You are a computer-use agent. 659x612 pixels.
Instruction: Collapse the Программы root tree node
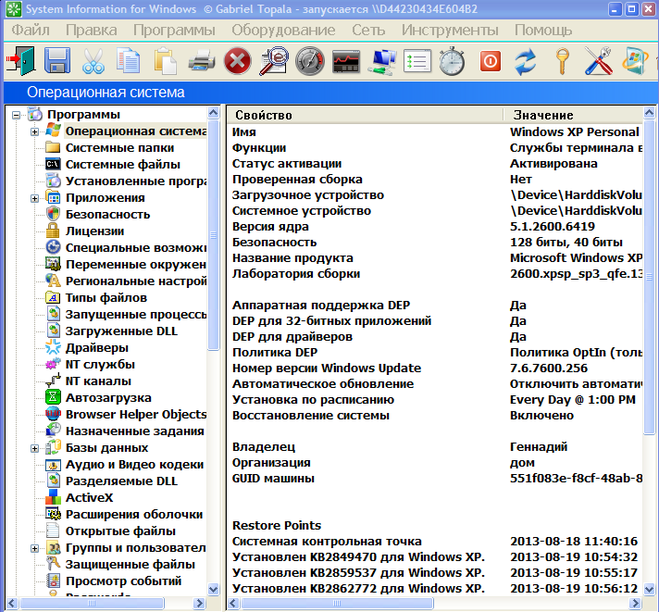pyautogui.click(x=16, y=115)
